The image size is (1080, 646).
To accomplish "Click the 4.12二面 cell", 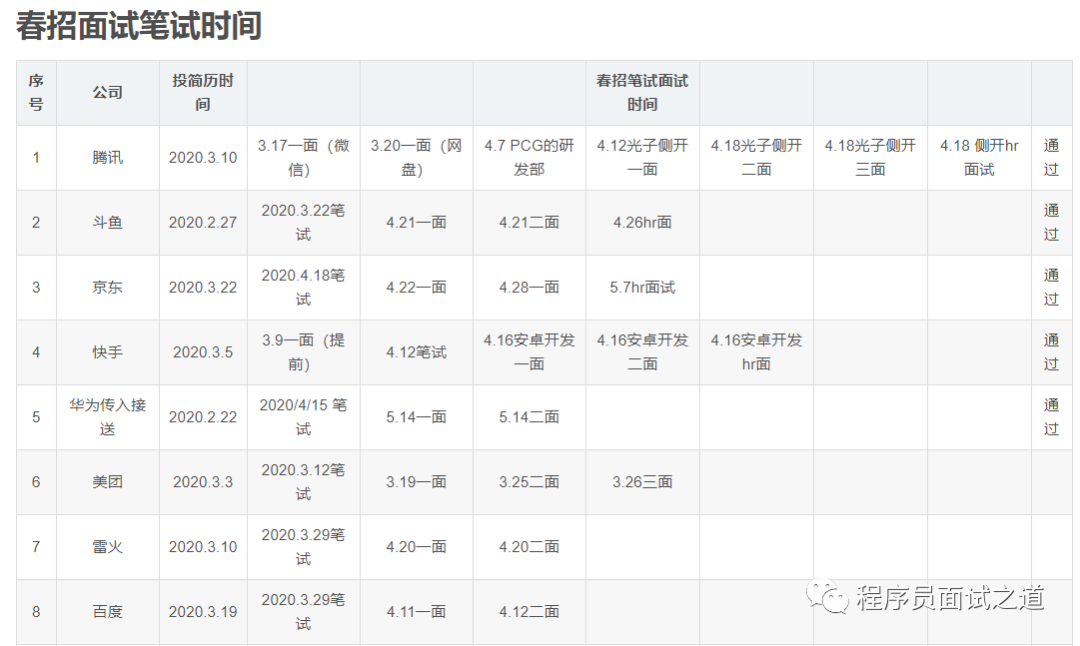I will coord(529,612).
